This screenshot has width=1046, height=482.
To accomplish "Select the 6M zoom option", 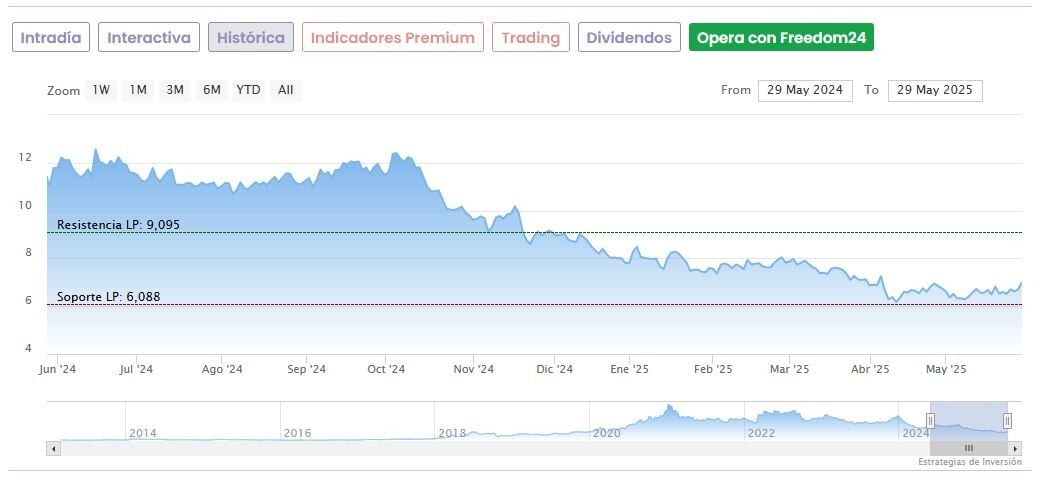I will coord(211,90).
